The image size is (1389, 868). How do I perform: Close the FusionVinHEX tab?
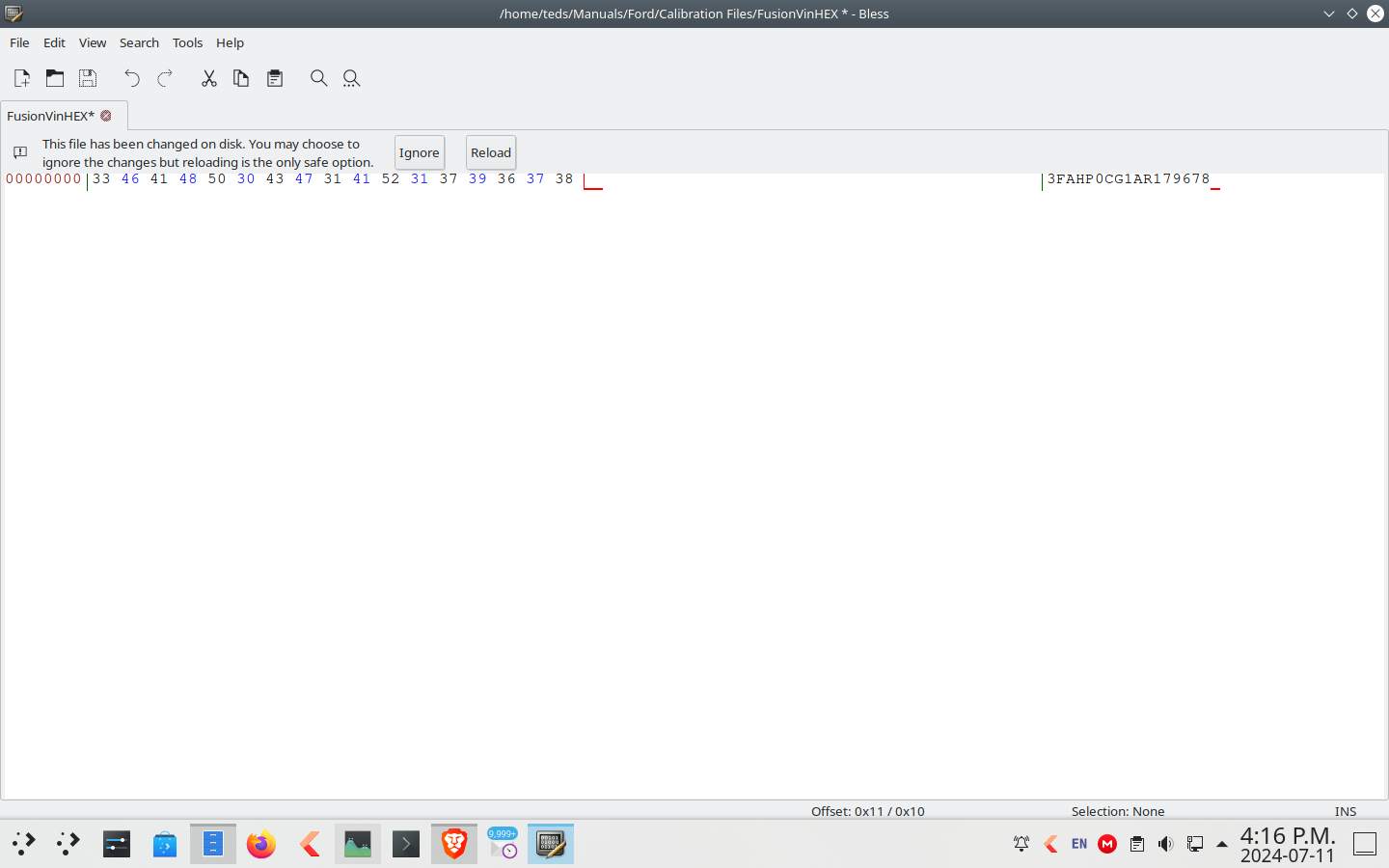[x=106, y=116]
